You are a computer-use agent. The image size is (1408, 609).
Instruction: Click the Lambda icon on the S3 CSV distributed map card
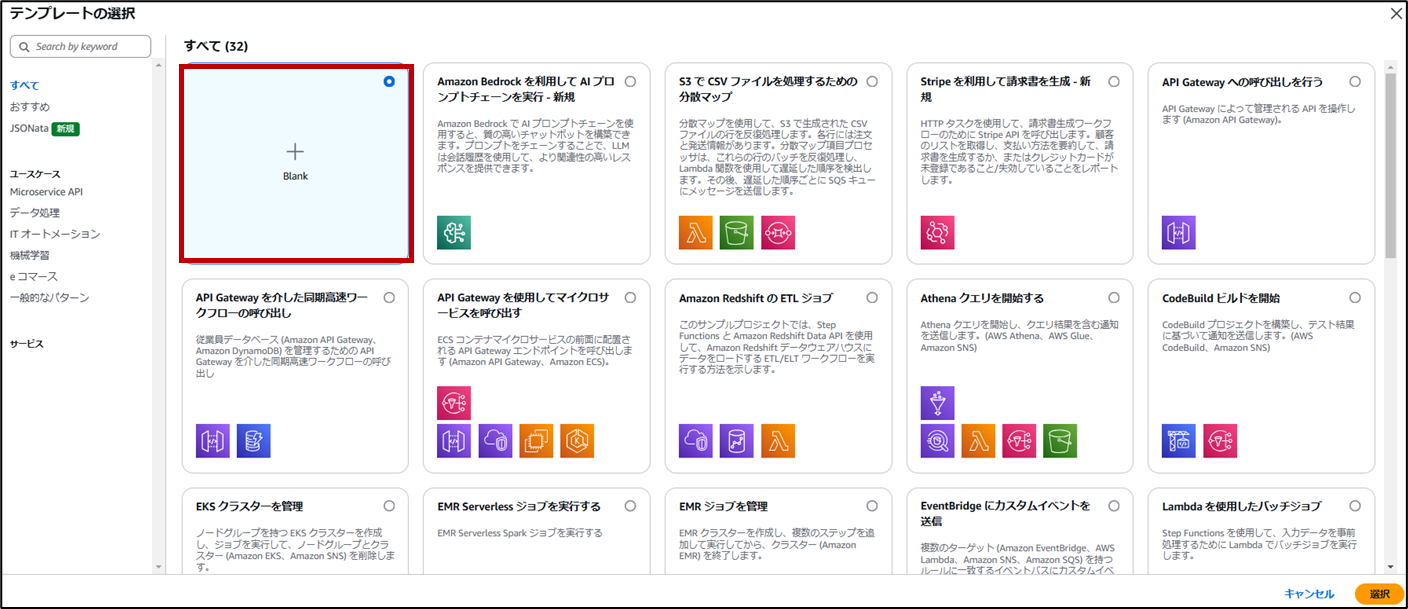coord(696,232)
